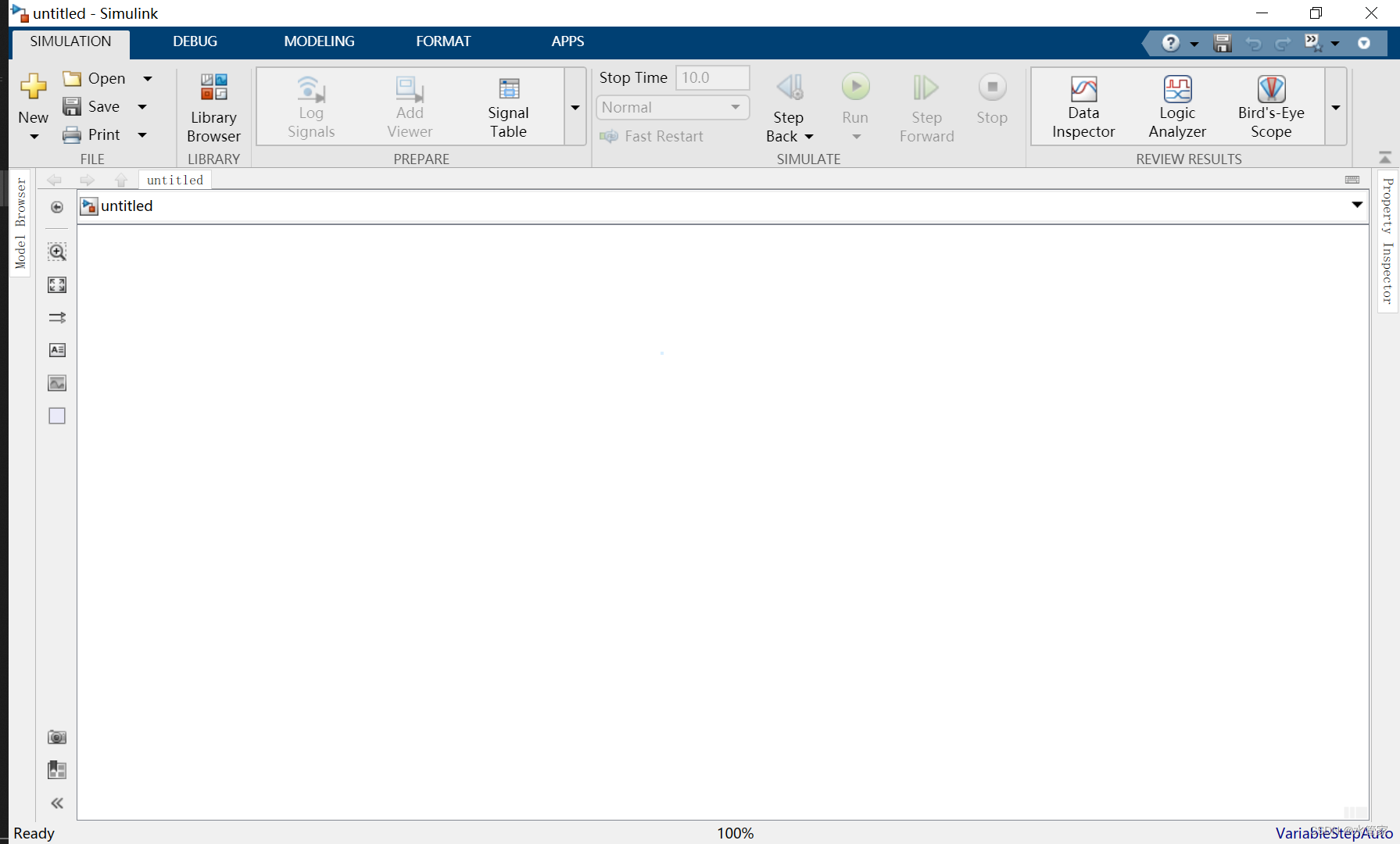This screenshot has height=844, width=1400.
Task: Expand the Prepare gallery dropdown
Action: point(575,107)
